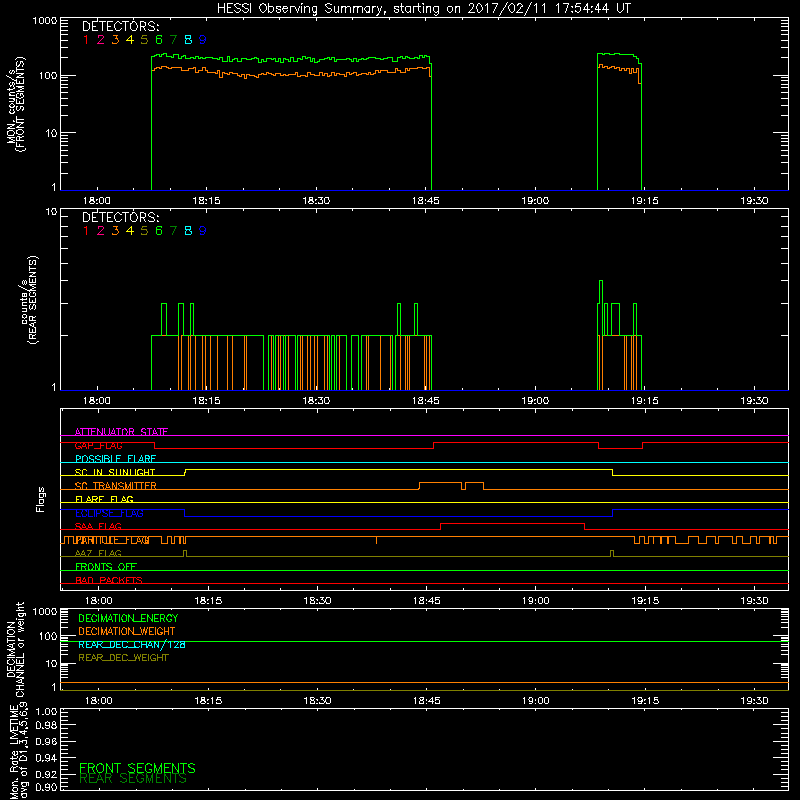The height and width of the screenshot is (800, 800).
Task: Select detector number 4 in the rear segments legend
Action: [130, 231]
